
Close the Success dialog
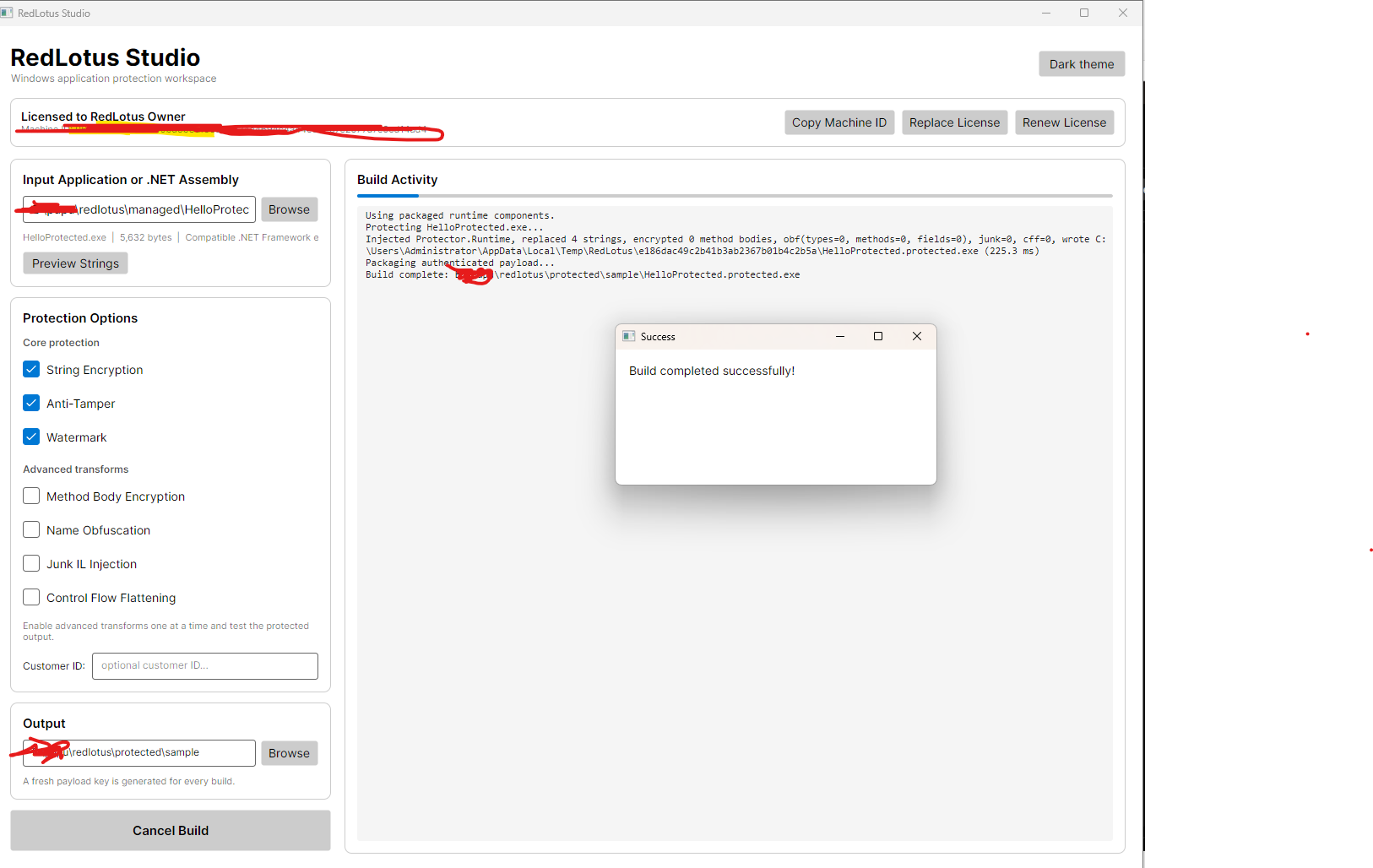(917, 336)
